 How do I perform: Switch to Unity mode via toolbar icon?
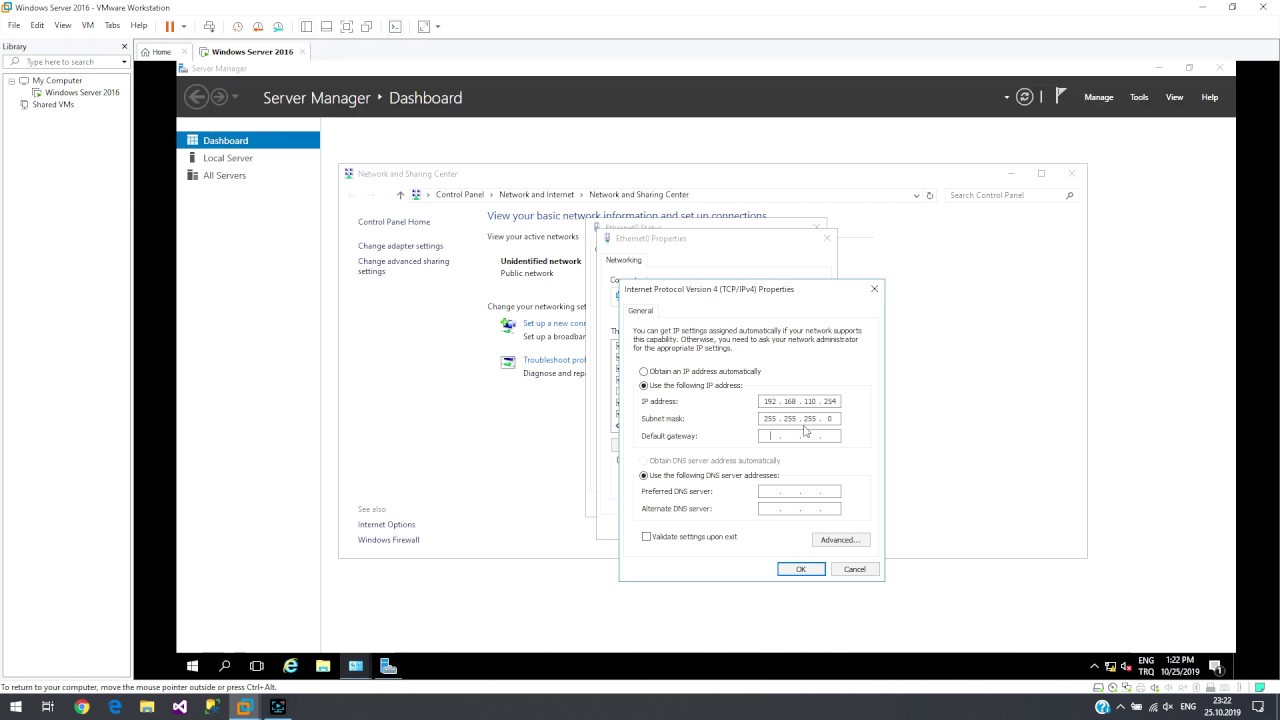(x=367, y=26)
